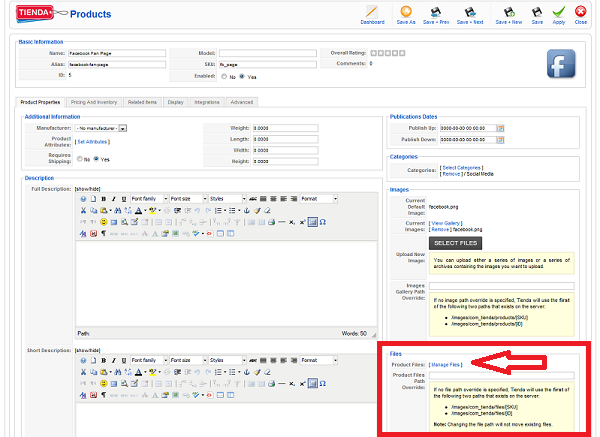Open the Integrations tab

207,102
